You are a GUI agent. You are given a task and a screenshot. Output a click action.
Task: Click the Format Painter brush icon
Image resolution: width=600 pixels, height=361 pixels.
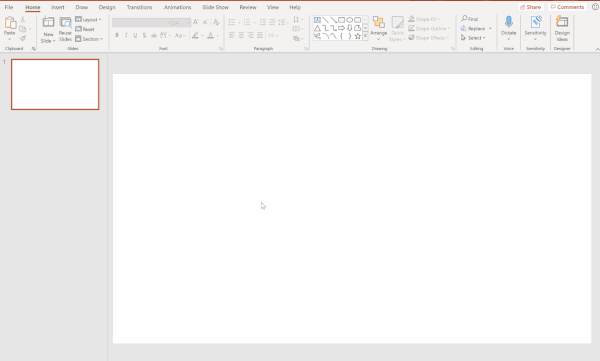(23, 38)
